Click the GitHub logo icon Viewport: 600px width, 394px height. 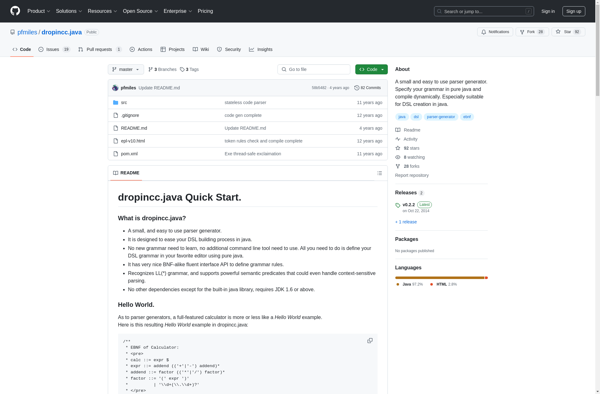pyautogui.click(x=15, y=11)
